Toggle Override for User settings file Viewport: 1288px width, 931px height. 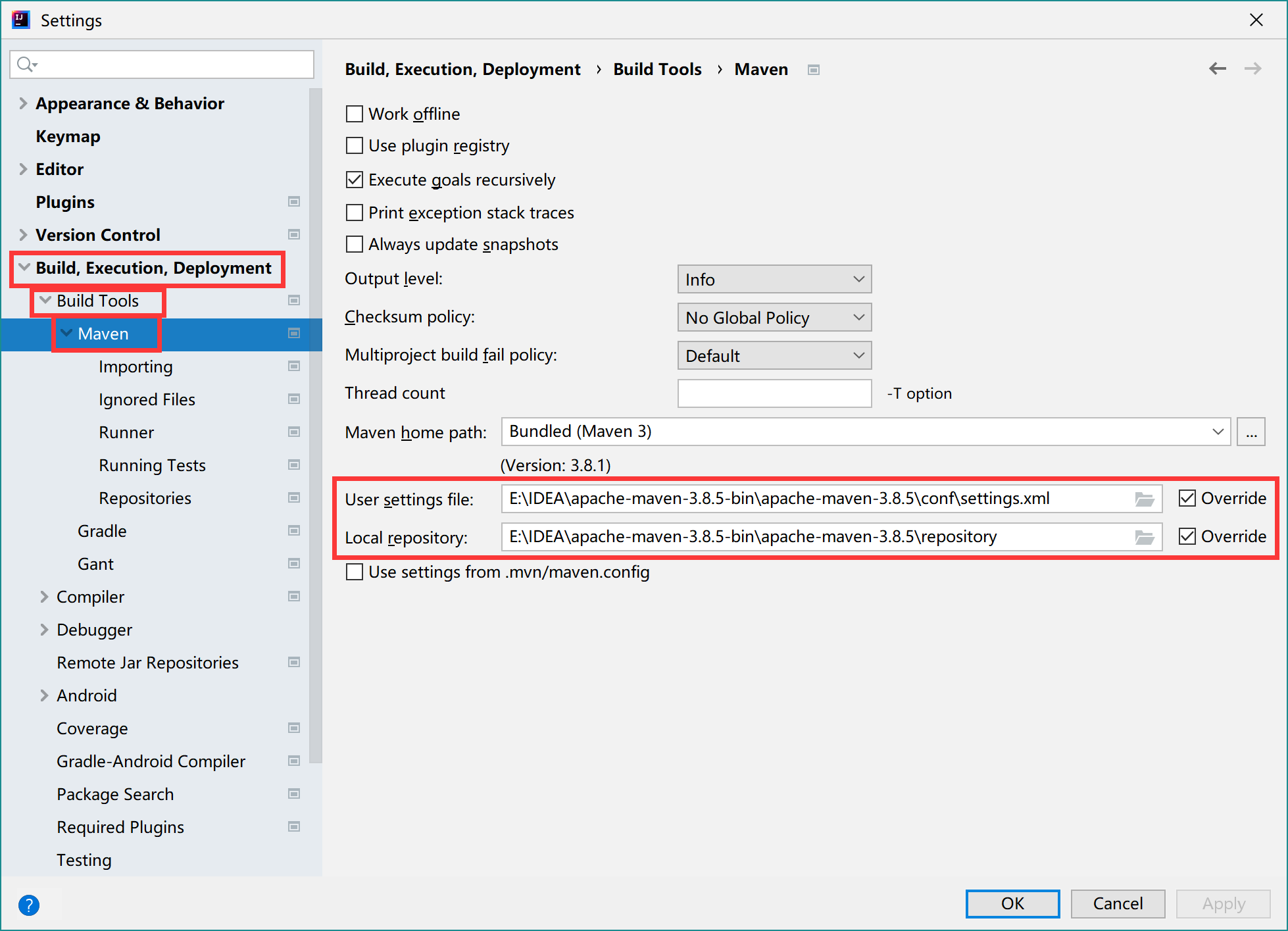(1187, 499)
